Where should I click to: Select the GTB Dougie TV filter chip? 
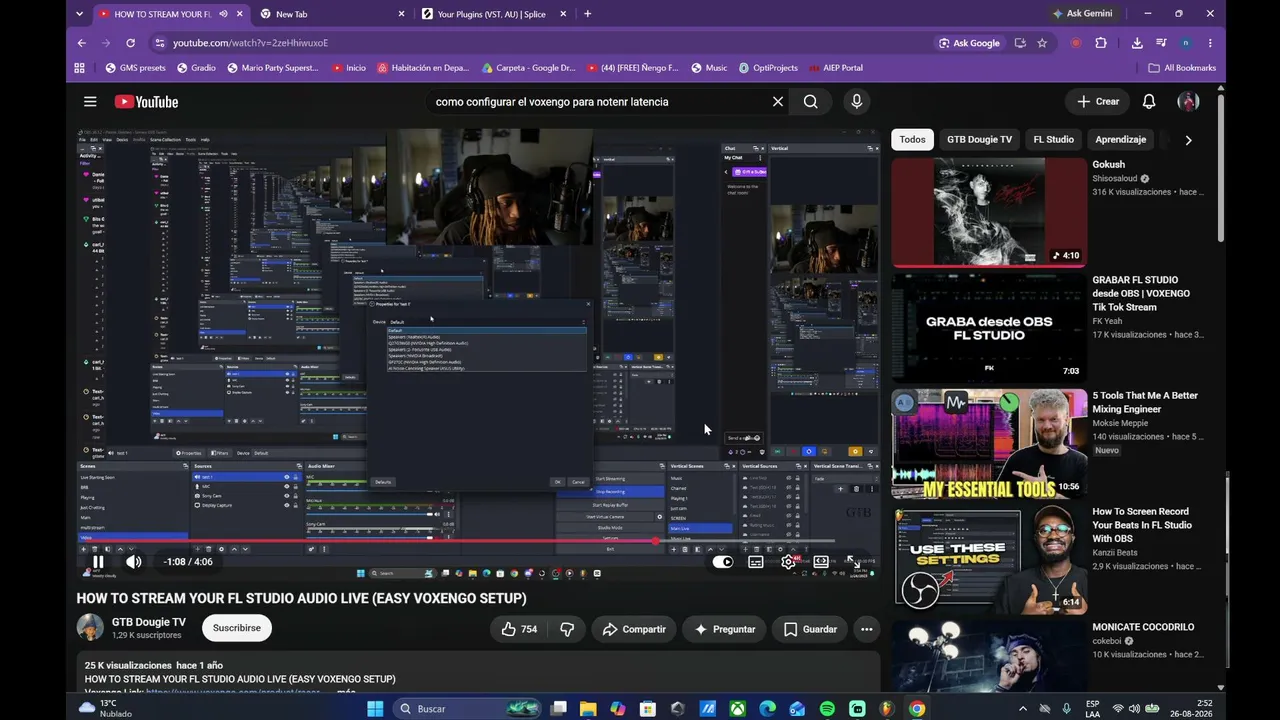click(980, 140)
